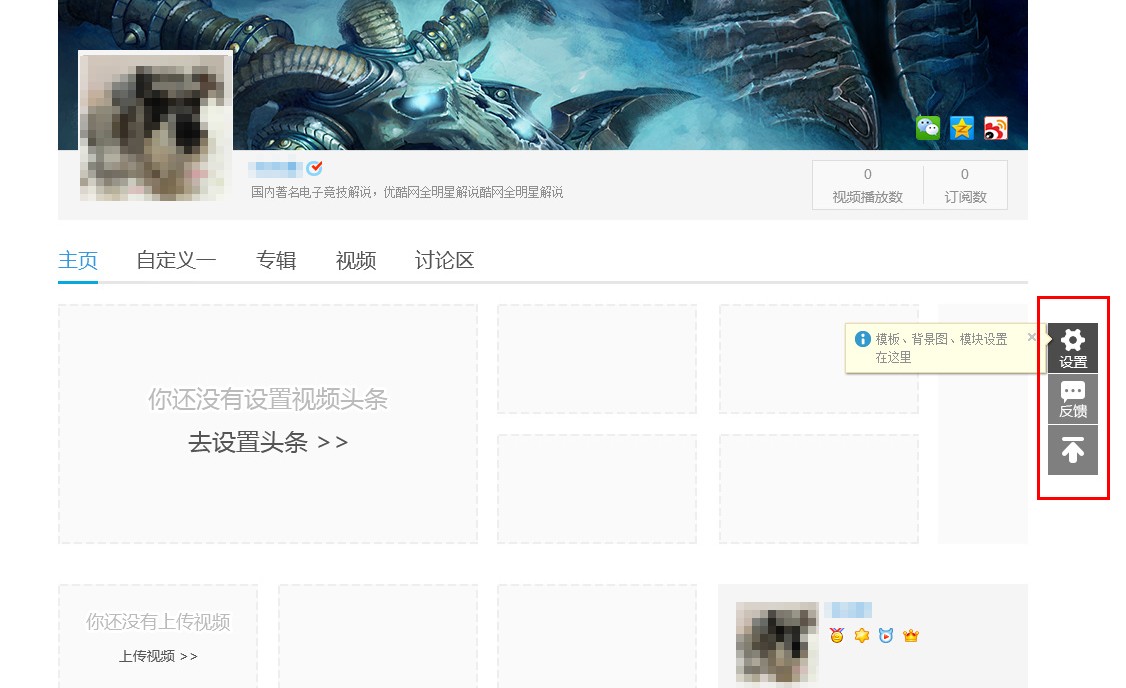Screen dimensions: 1126x688
Task: Click the blue TV badge icon
Action: coord(886,636)
